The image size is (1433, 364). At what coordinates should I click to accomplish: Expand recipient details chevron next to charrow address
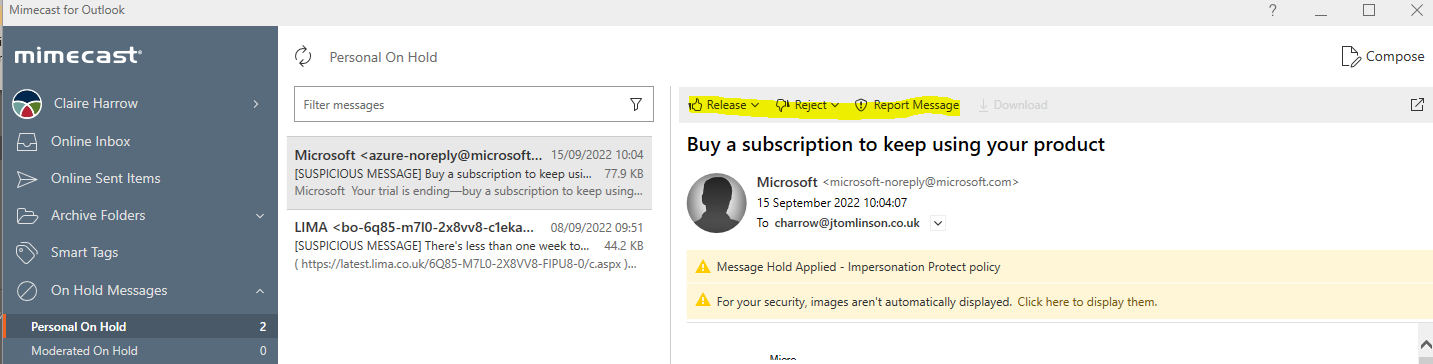(937, 223)
